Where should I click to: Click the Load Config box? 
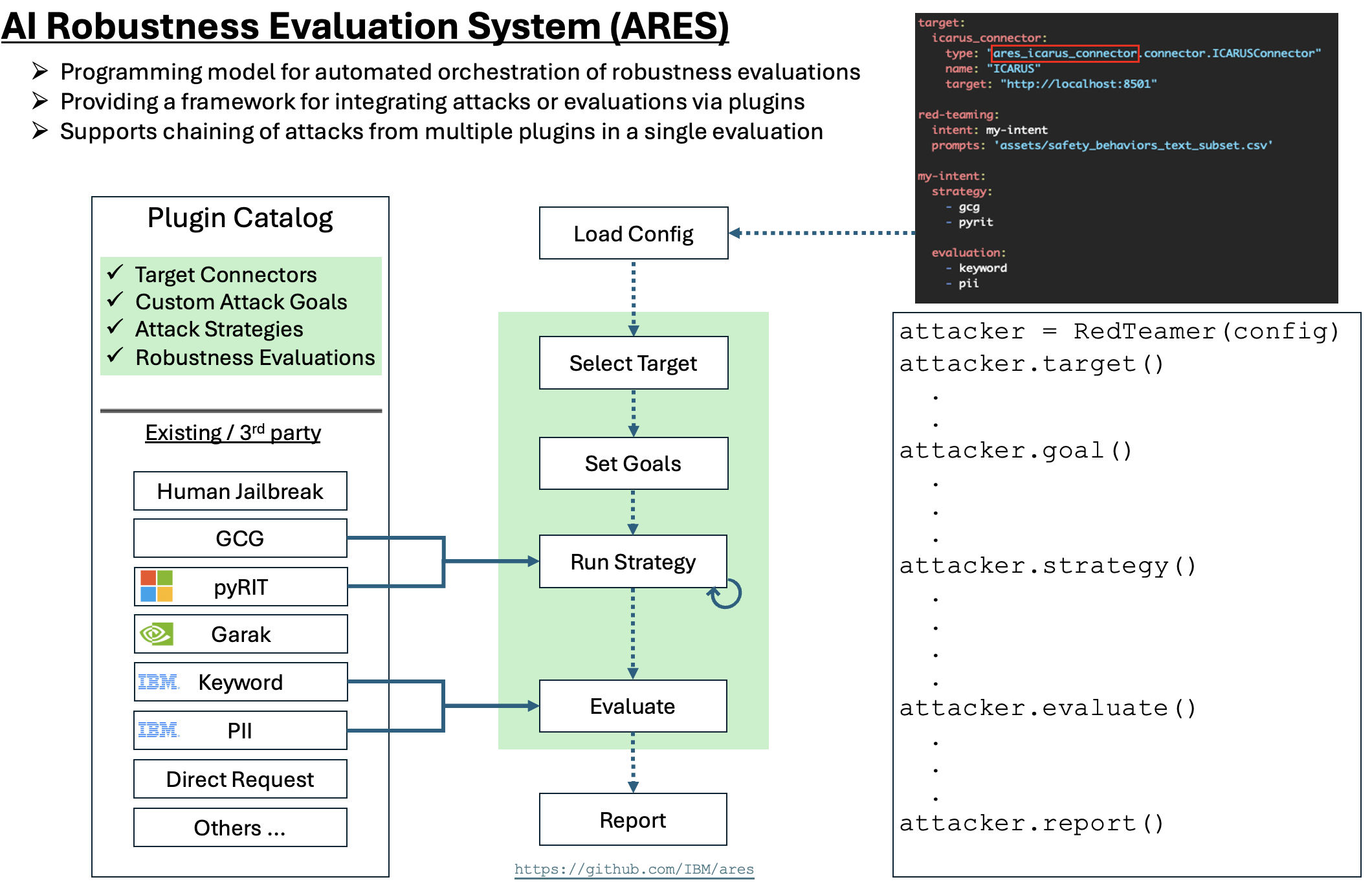click(x=633, y=234)
